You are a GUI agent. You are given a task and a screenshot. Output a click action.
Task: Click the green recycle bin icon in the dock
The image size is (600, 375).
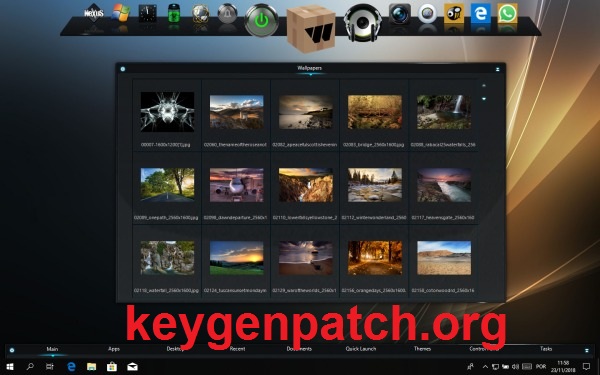coord(174,14)
